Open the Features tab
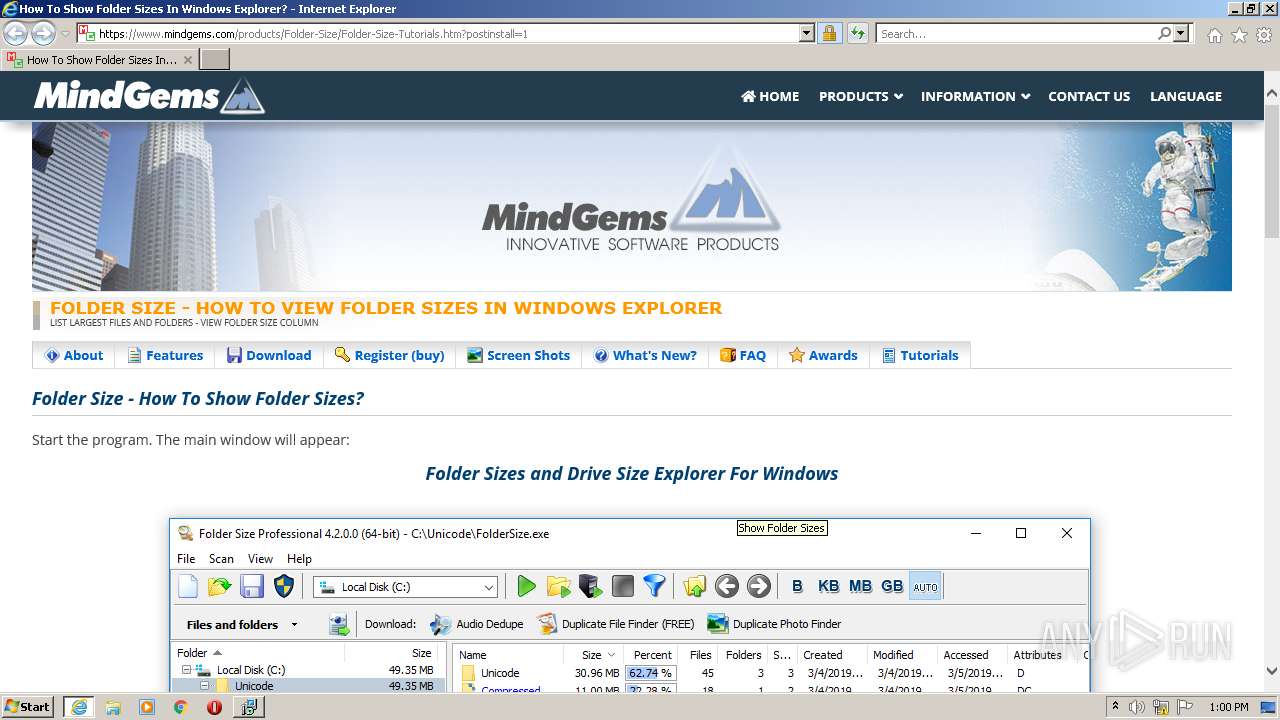Screen dimensions: 1280x720 (x=165, y=355)
